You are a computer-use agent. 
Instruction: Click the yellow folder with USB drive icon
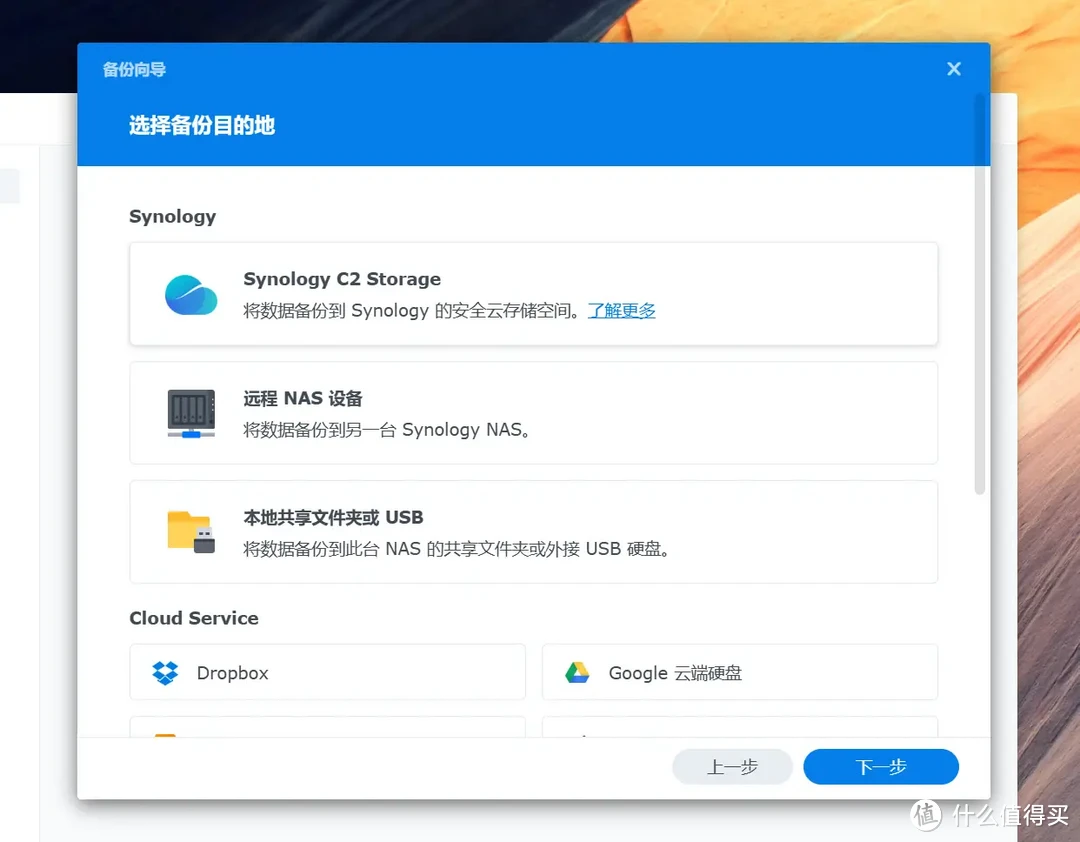pyautogui.click(x=190, y=532)
